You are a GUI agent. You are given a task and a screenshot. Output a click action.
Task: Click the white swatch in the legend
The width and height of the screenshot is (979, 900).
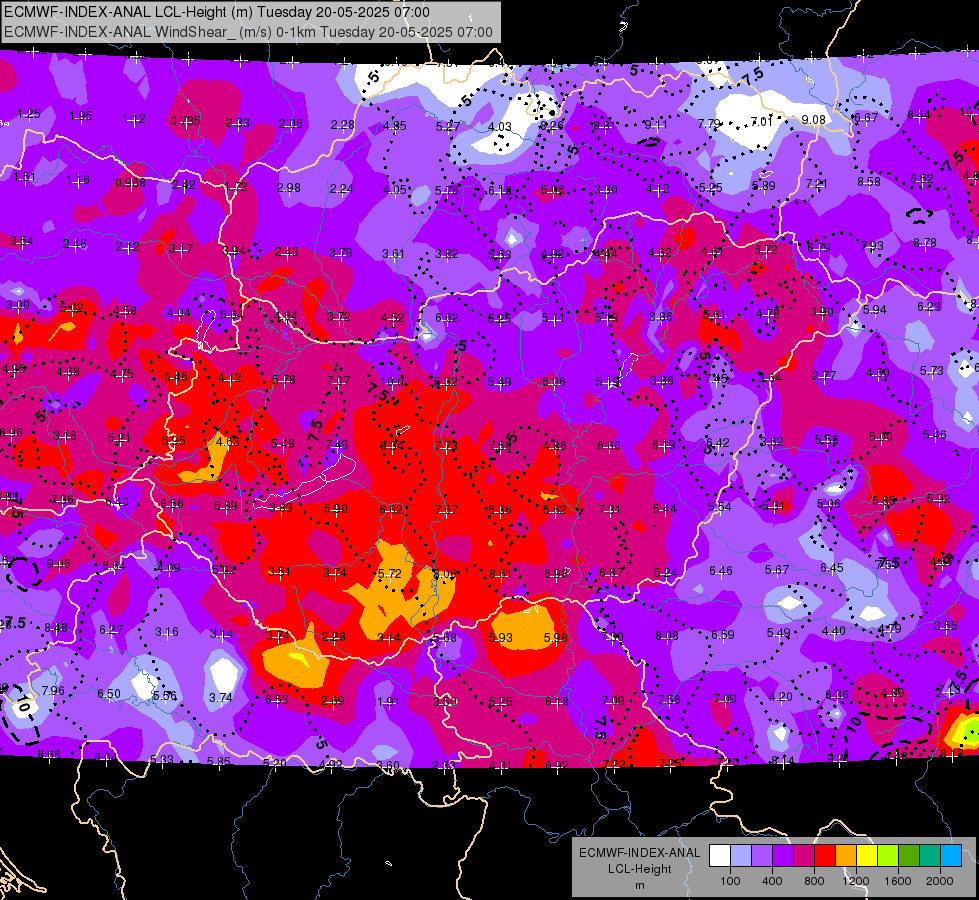click(720, 855)
